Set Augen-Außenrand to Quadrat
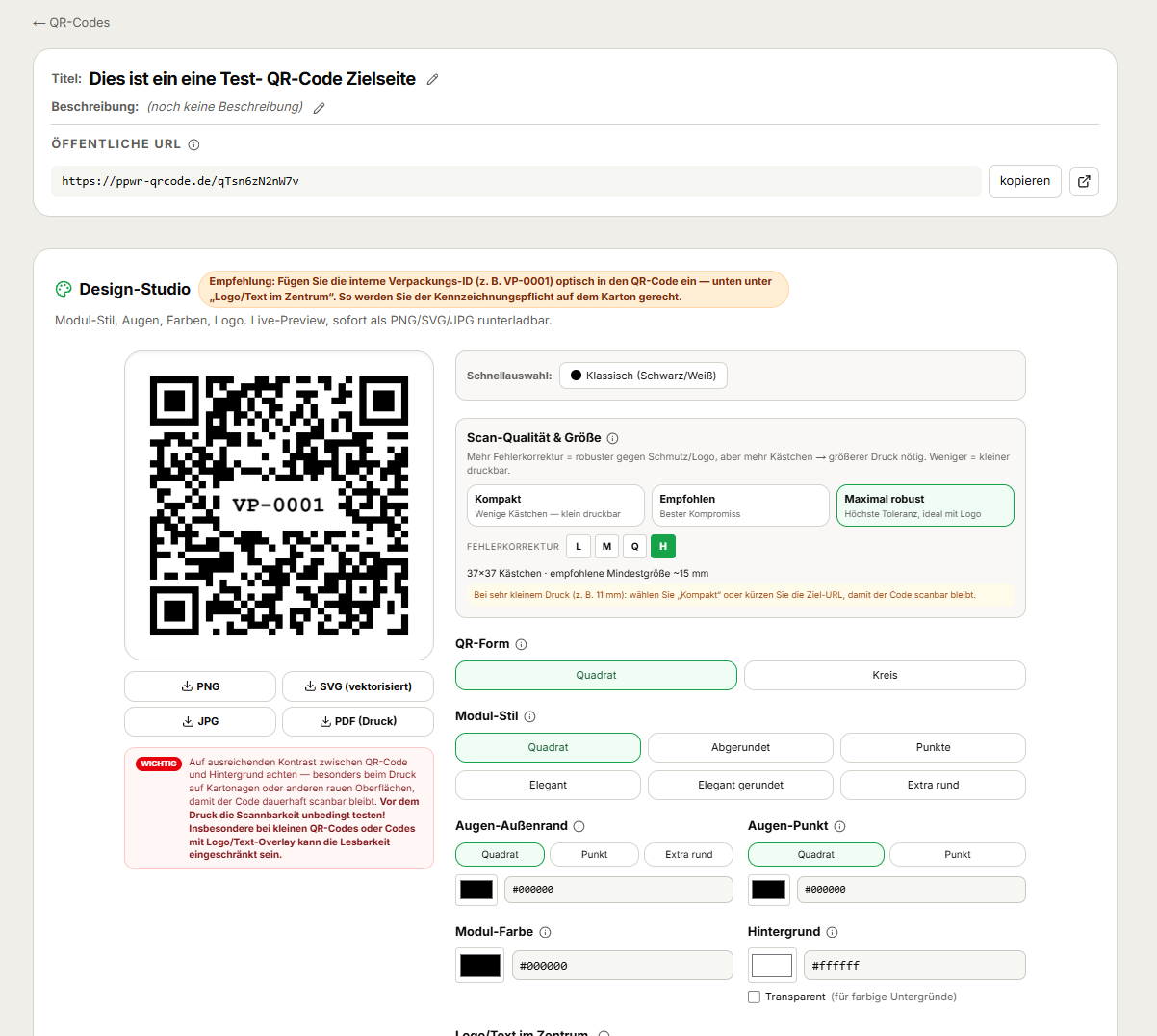The image size is (1157, 1036). pos(500,854)
